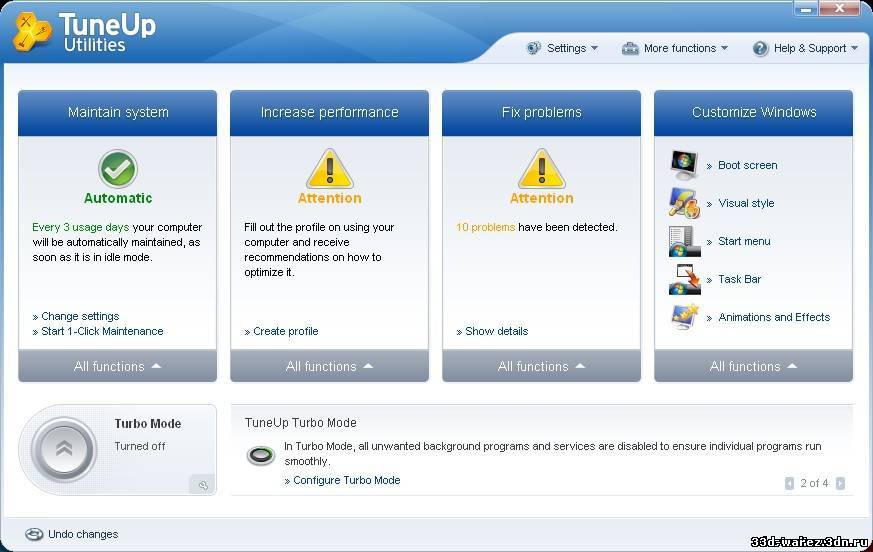Screen dimensions: 873x552
Task: Click the green 'Automatic' status label
Action: (x=118, y=198)
